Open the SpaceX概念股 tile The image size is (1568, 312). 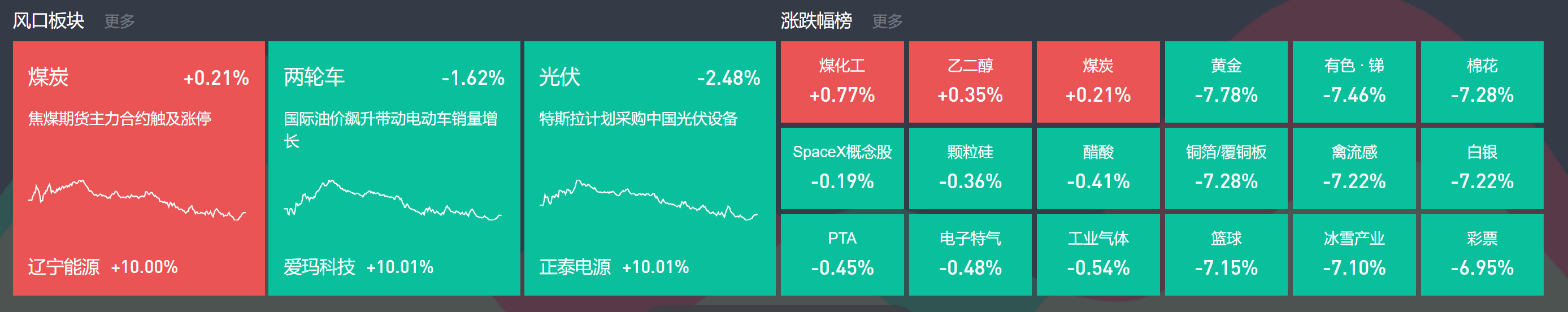[842, 168]
